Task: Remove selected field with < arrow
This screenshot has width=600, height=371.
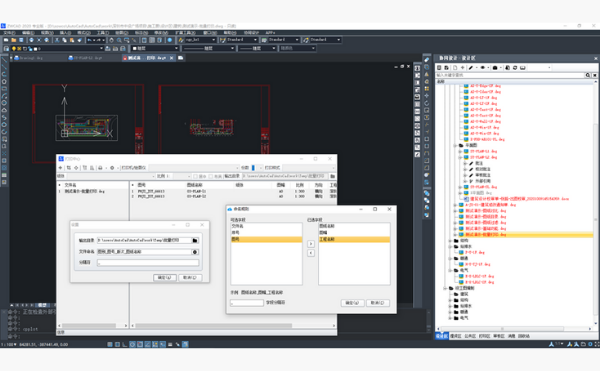Action: (x=311, y=253)
